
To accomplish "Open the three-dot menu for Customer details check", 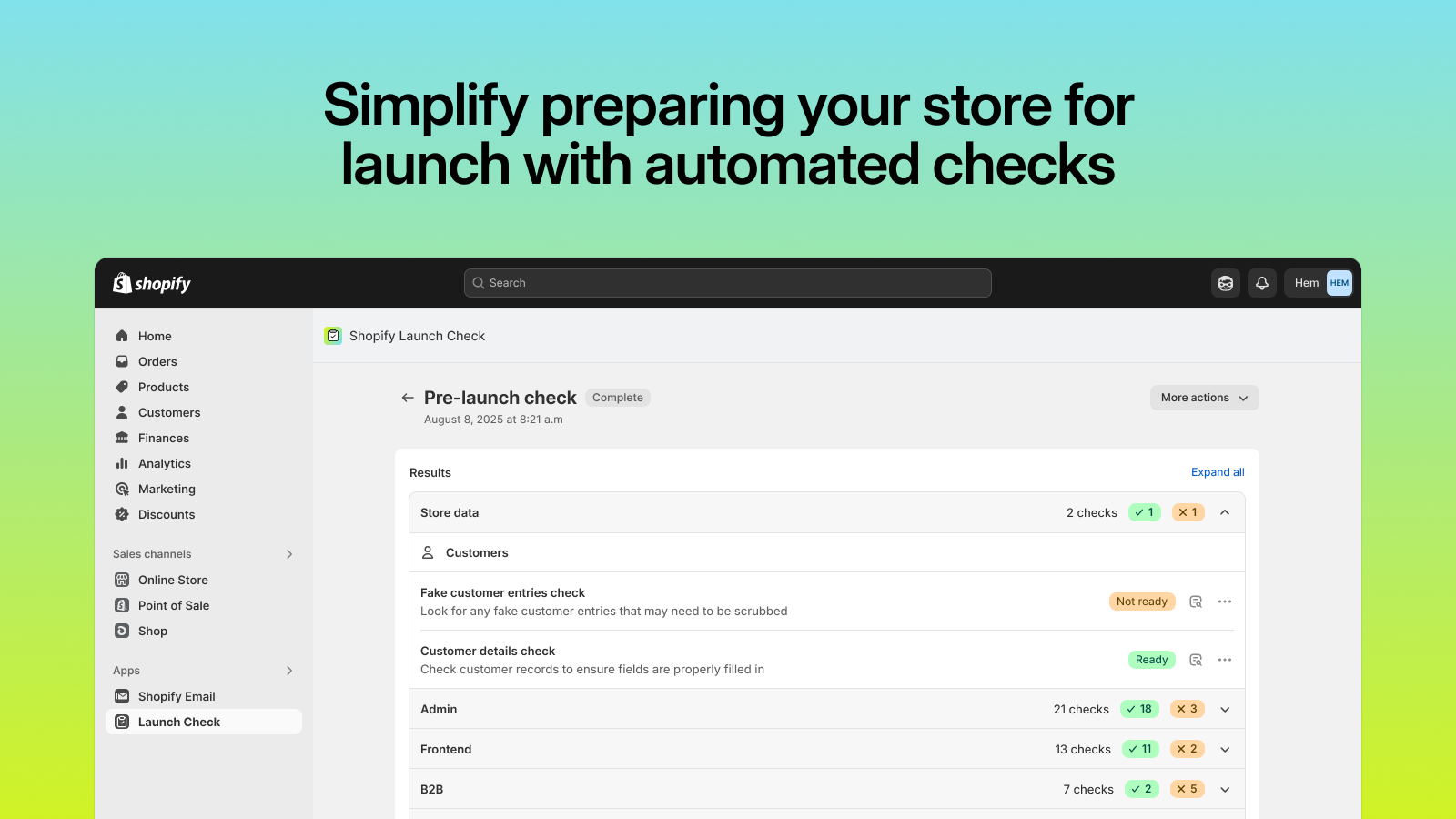I will pos(1225,659).
